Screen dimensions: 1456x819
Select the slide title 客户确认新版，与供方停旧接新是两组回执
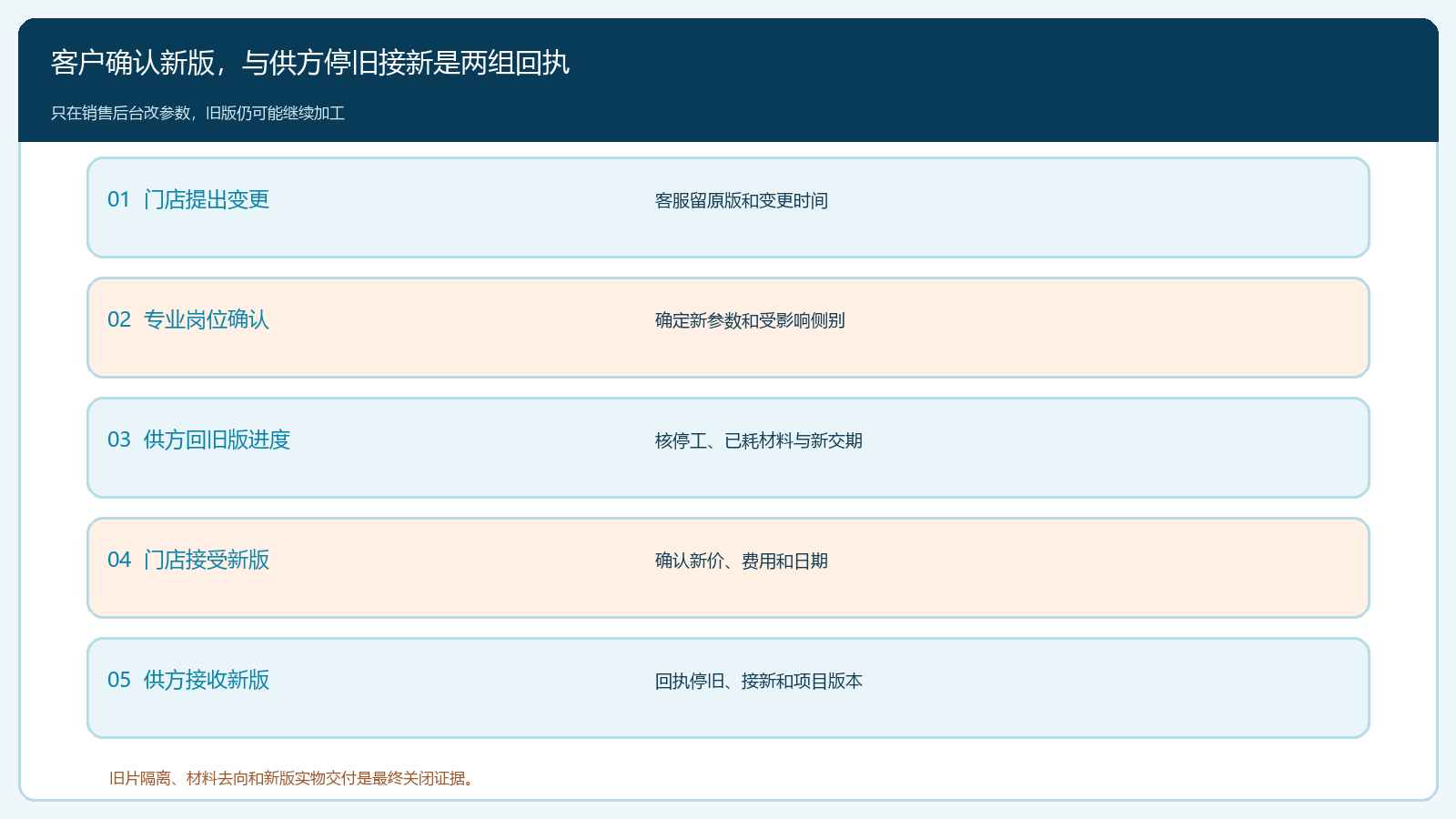point(310,63)
